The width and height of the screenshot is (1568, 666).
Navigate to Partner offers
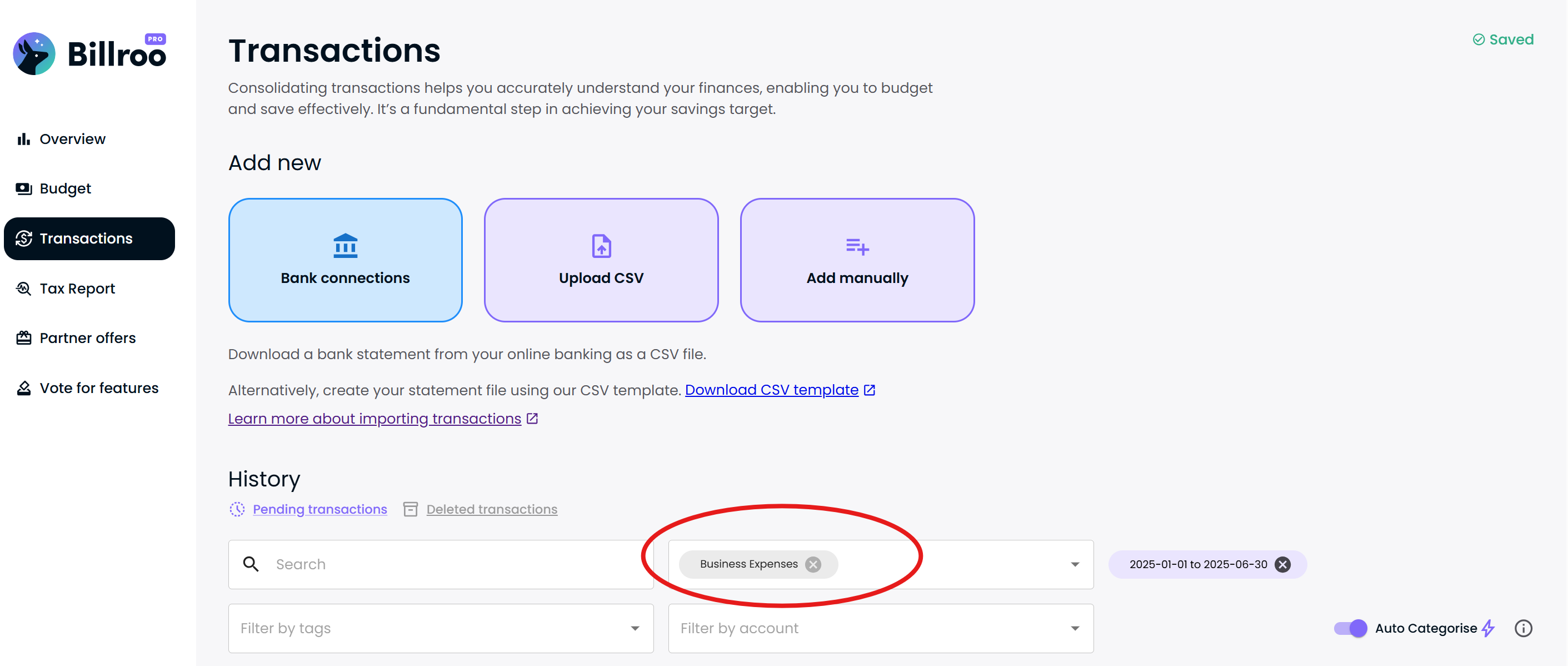click(x=89, y=338)
